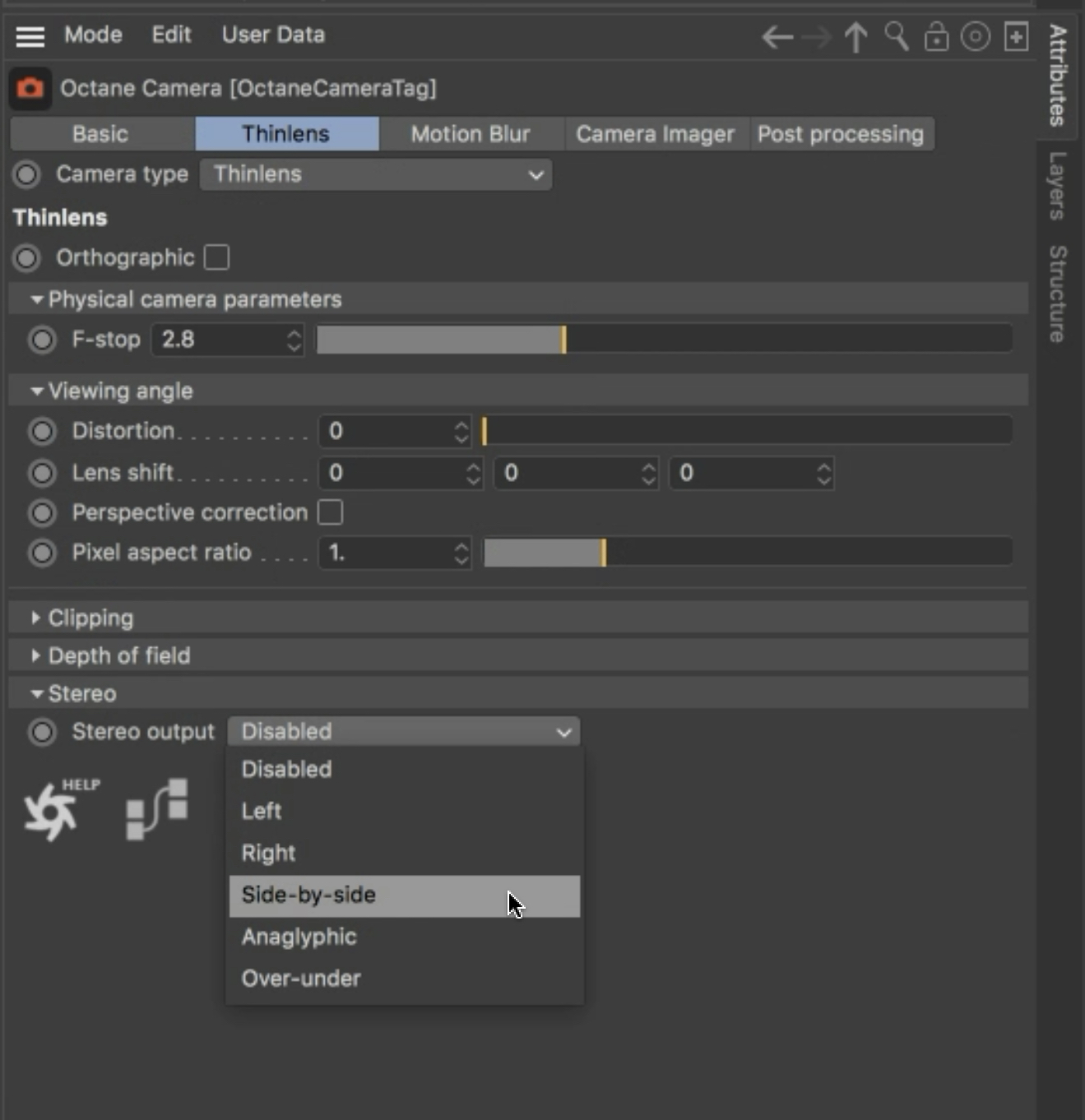This screenshot has width=1085, height=1120.
Task: Expand the Depth of field section
Action: point(118,655)
